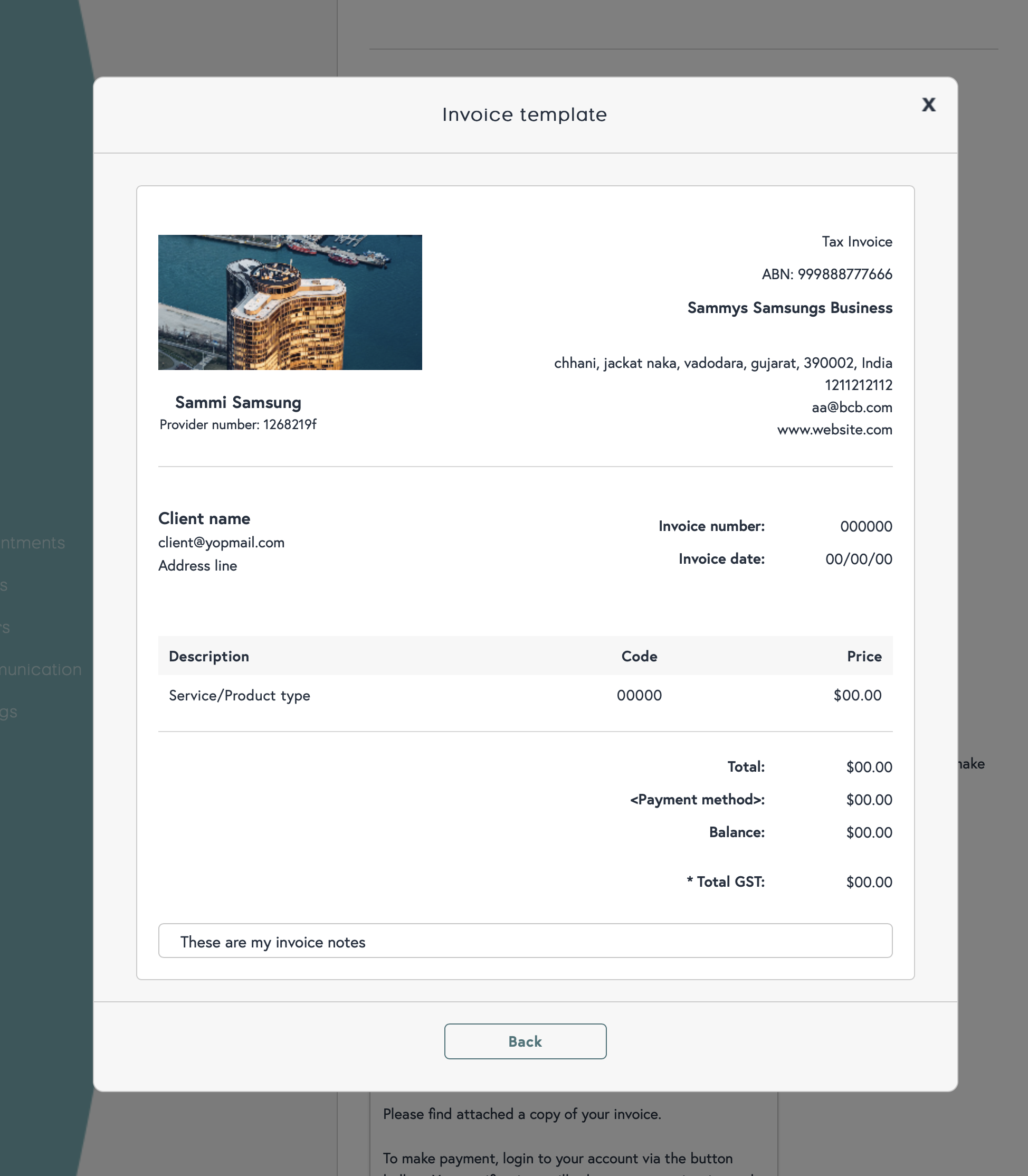Click the building logo image
The width and height of the screenshot is (1028, 1176).
click(290, 302)
